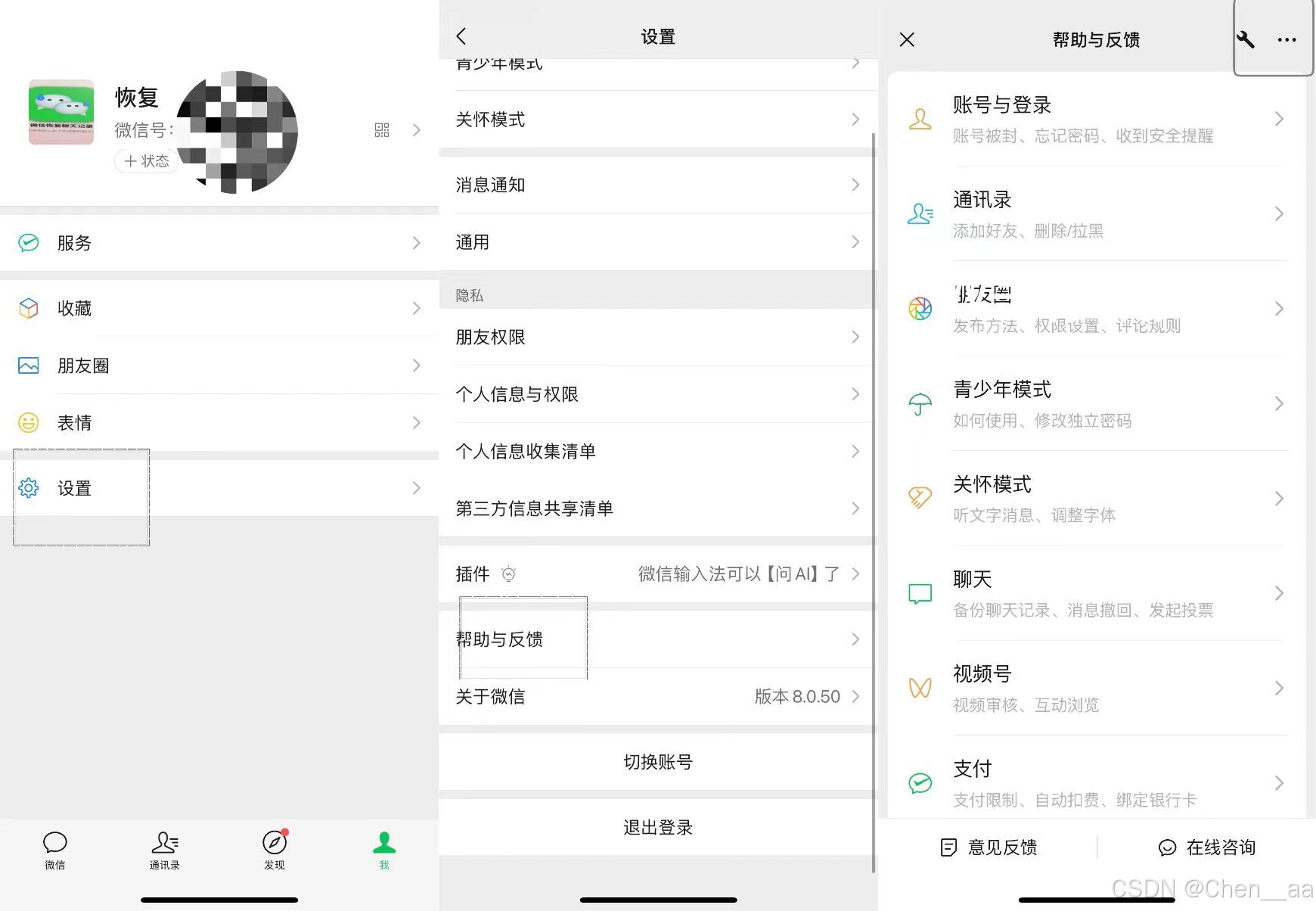Open the 服务 services icon

29,243
